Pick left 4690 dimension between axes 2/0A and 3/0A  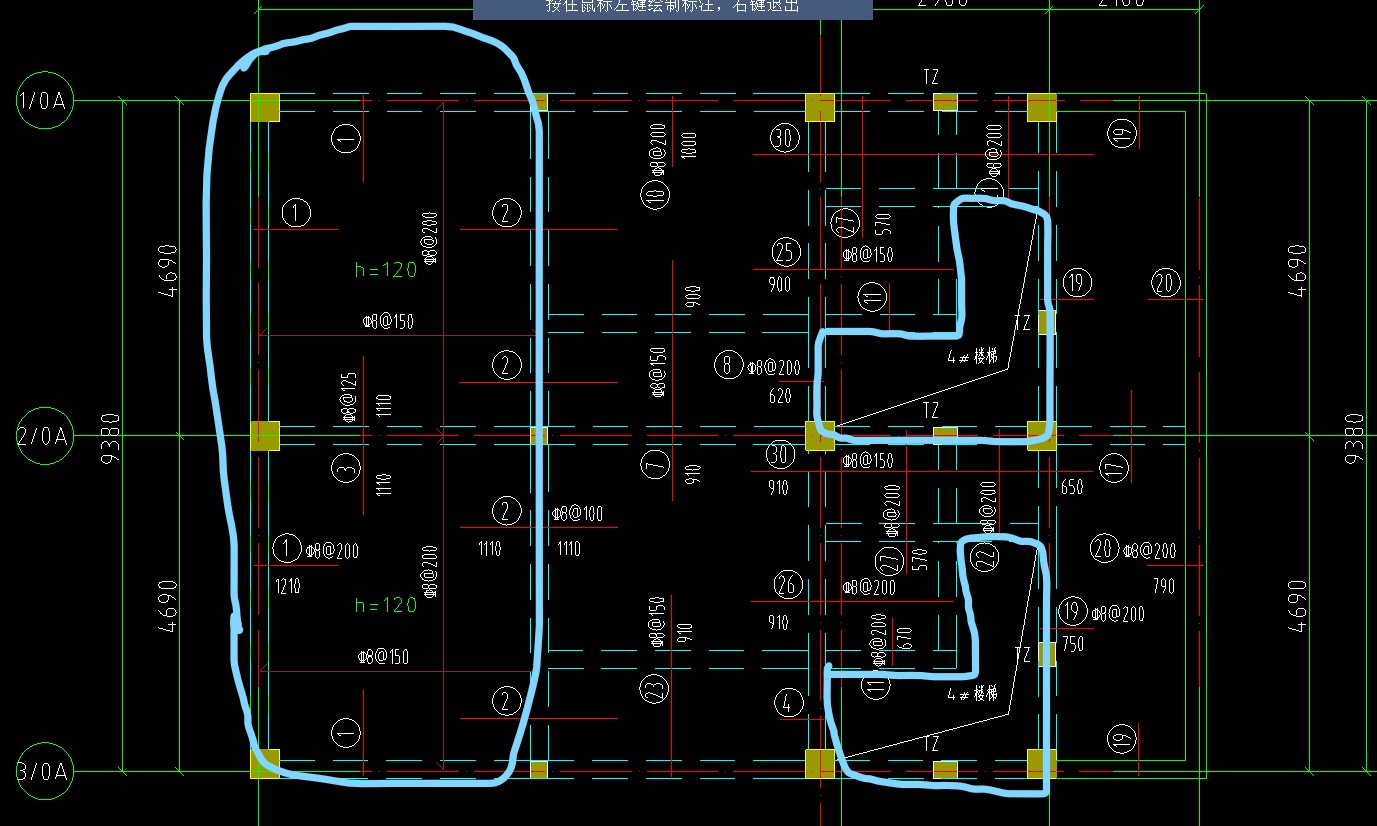(169, 604)
